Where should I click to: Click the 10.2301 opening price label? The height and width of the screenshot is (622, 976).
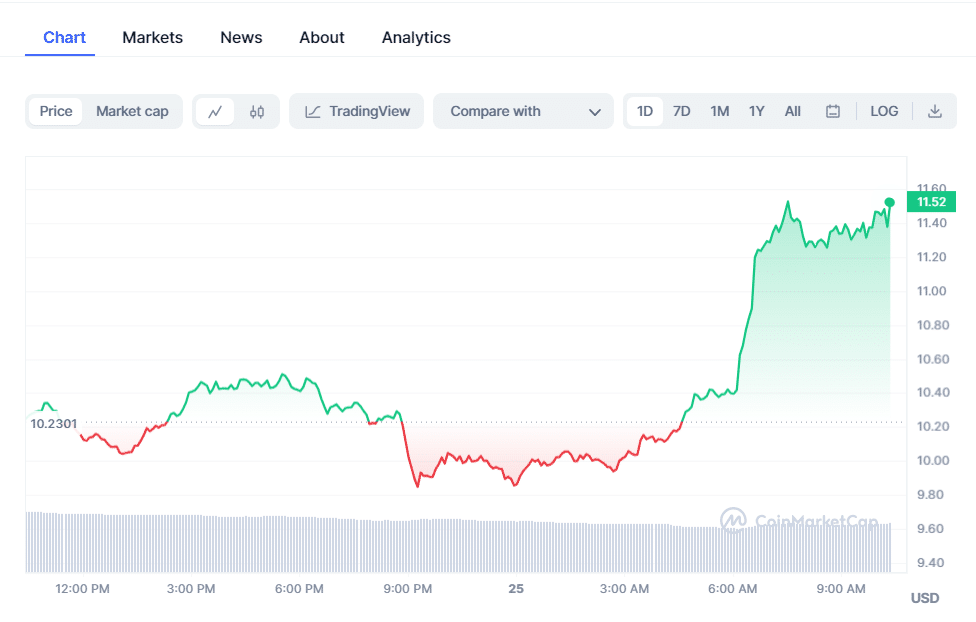click(54, 424)
